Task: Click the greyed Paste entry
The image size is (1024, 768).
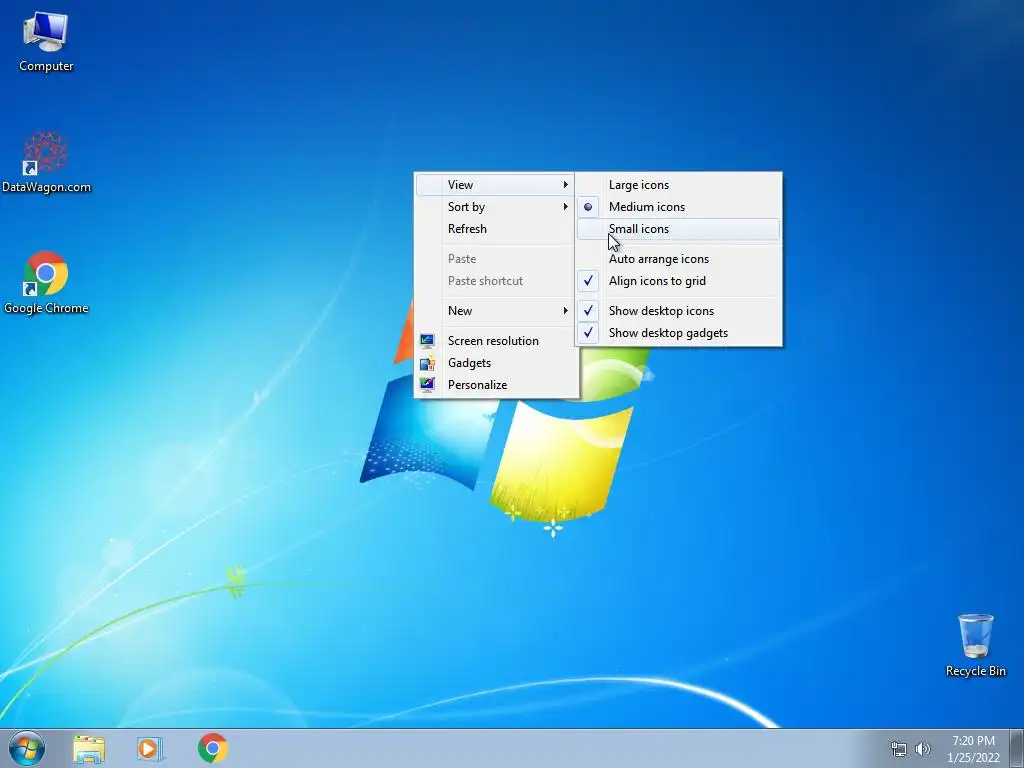Action: [496, 259]
